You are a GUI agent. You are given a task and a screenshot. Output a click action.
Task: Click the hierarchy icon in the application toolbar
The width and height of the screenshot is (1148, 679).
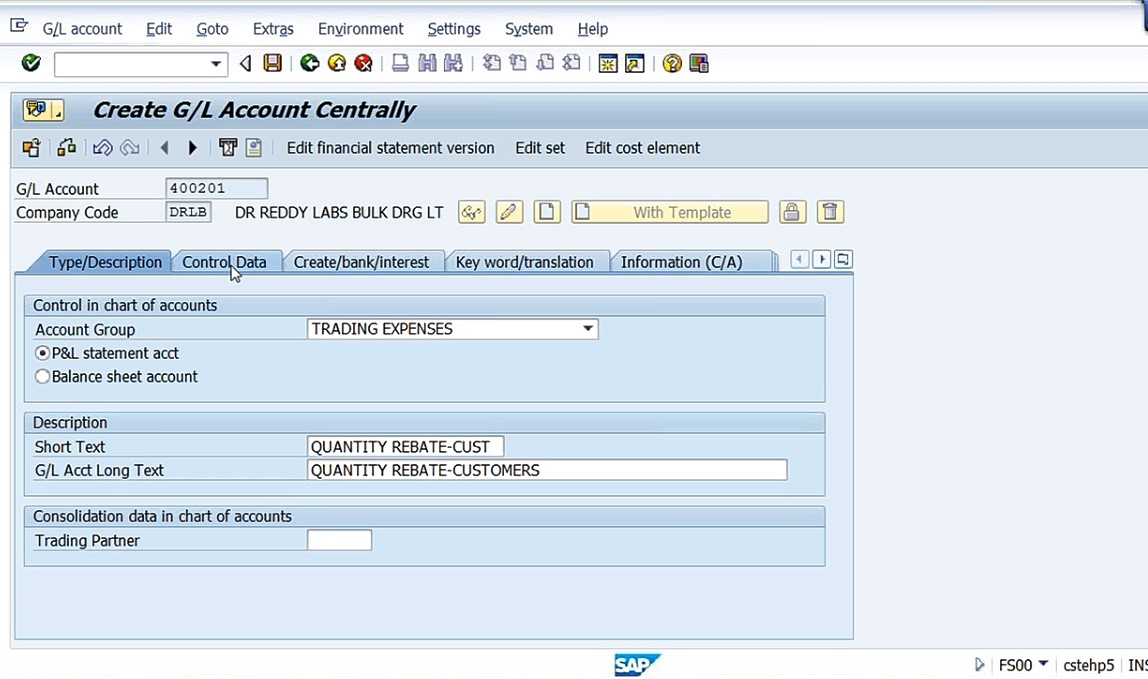[67, 148]
